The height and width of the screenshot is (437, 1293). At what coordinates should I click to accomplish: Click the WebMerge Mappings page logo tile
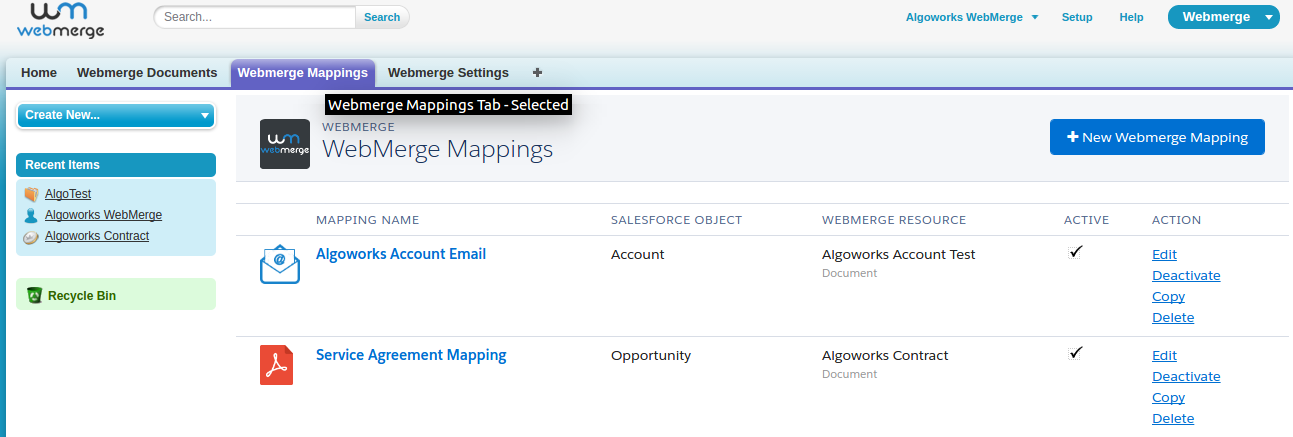click(x=285, y=144)
